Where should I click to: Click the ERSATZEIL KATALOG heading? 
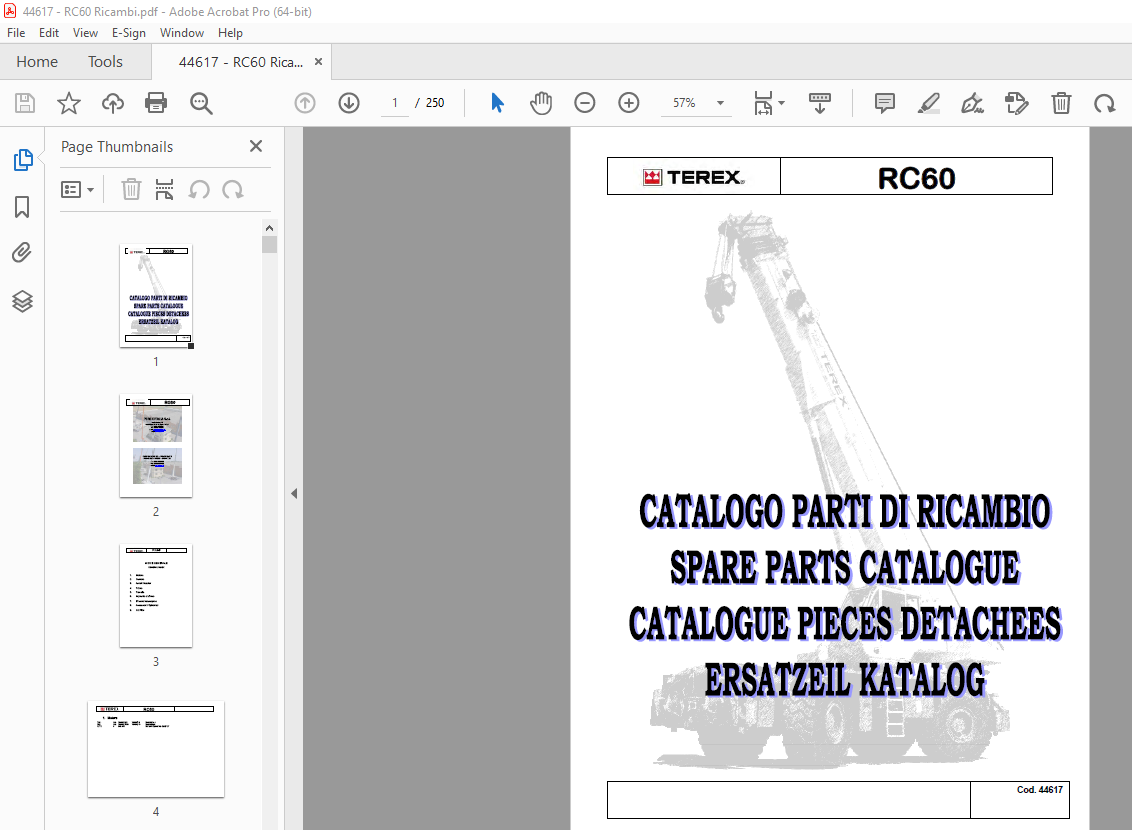[x=845, y=681]
